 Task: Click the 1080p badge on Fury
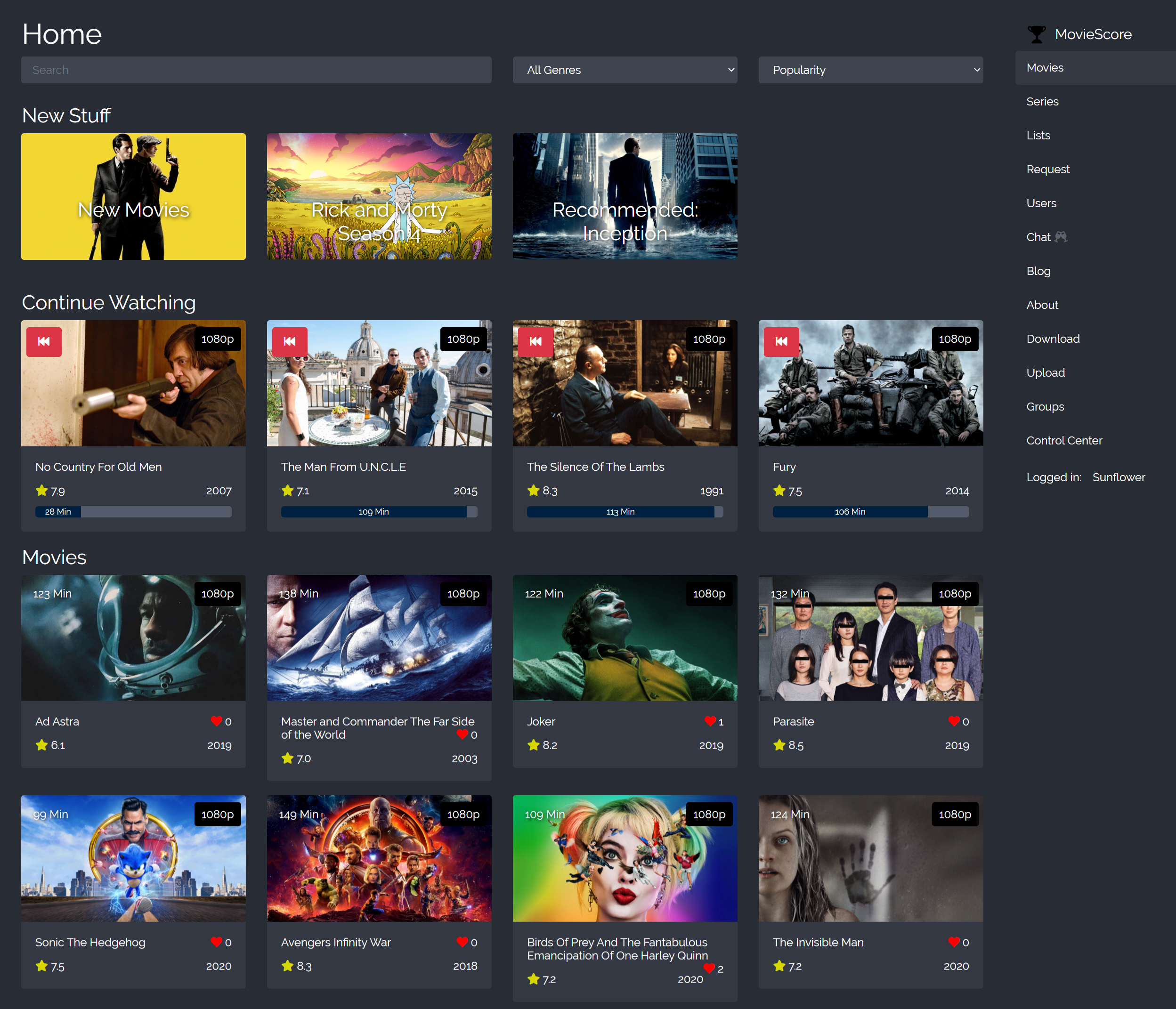click(955, 339)
